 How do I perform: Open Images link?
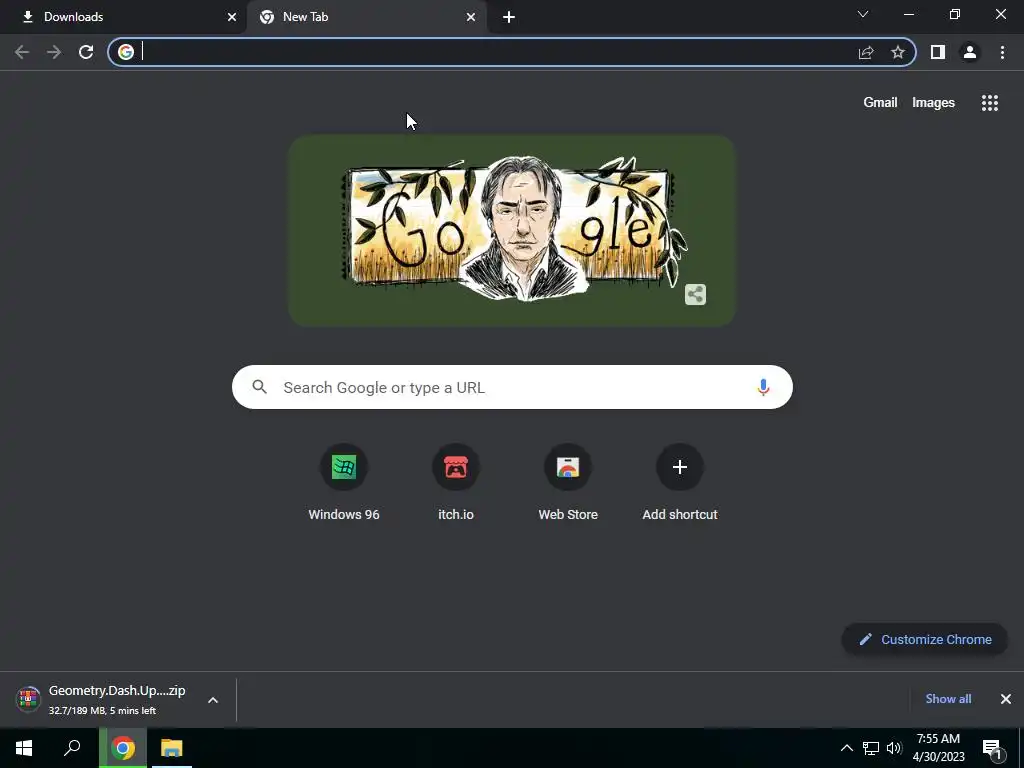[x=933, y=103]
